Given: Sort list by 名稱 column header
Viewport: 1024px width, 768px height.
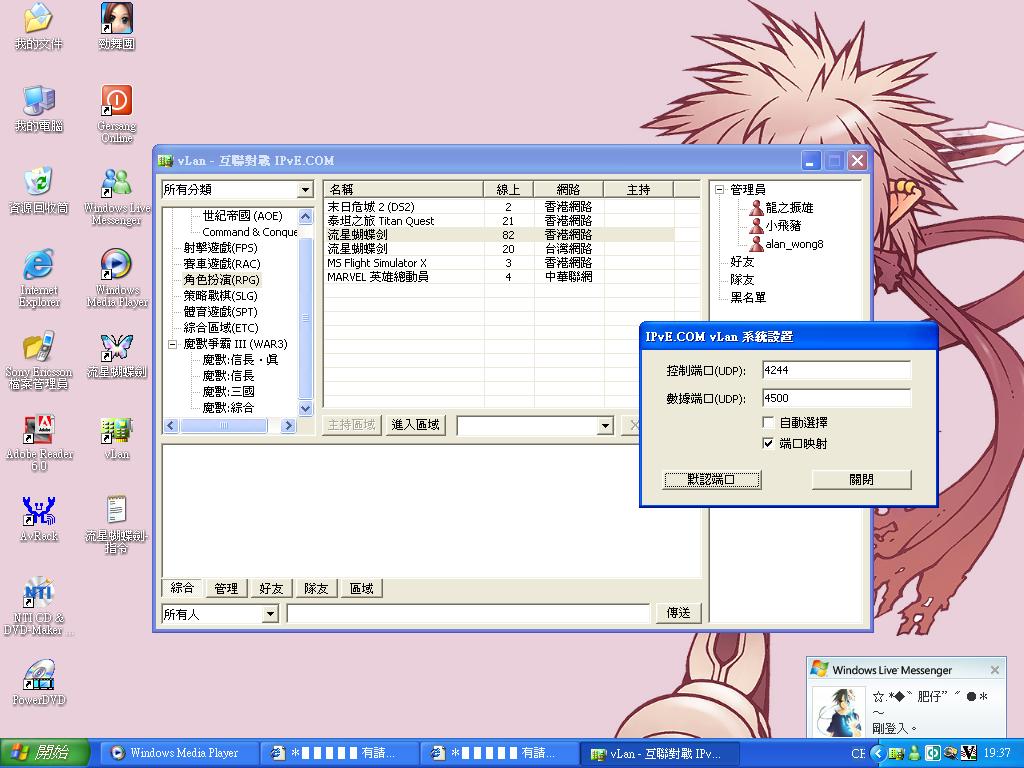Looking at the screenshot, I should tap(404, 189).
